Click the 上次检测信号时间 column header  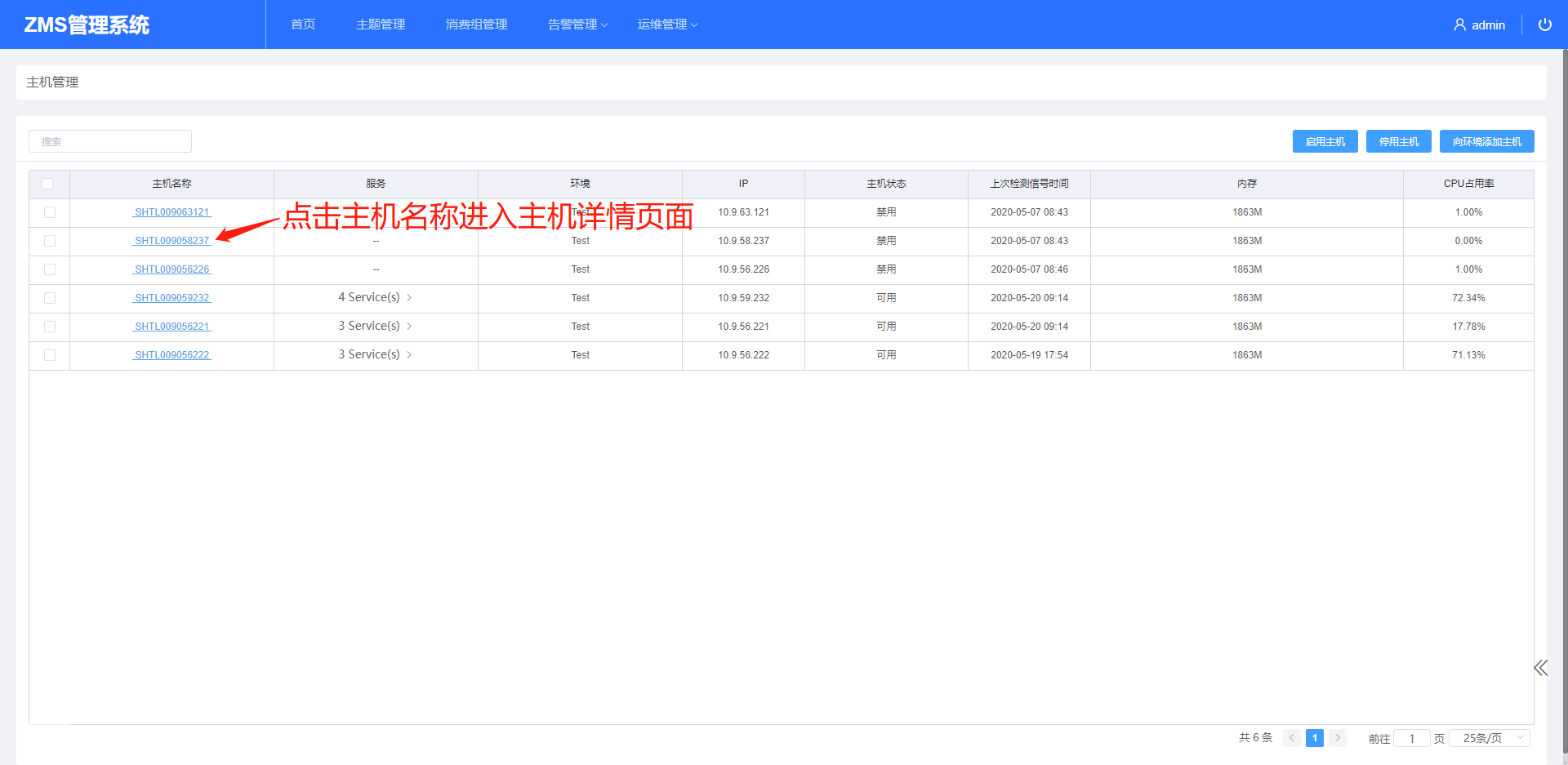[x=1029, y=184]
